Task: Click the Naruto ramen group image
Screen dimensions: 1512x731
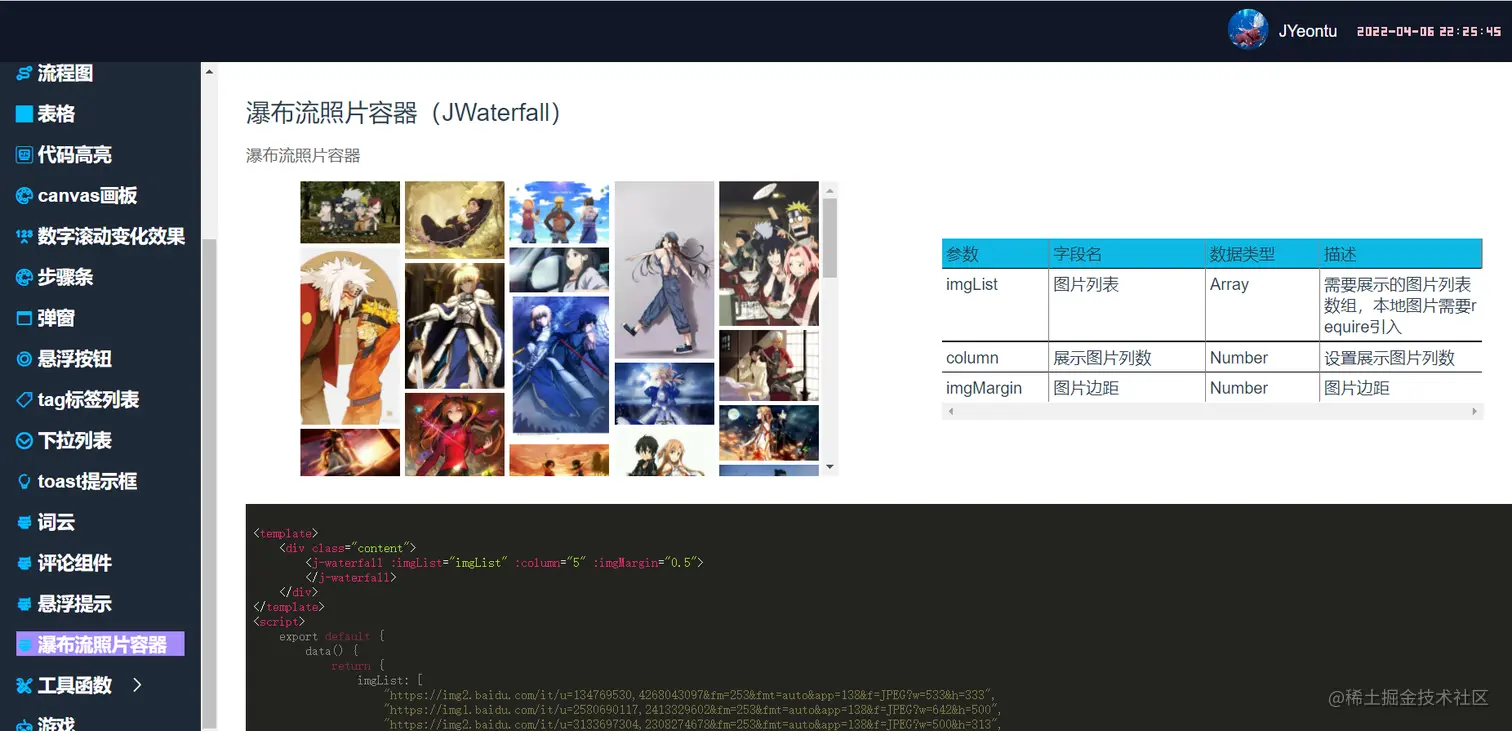Action: pyautogui.click(x=769, y=254)
